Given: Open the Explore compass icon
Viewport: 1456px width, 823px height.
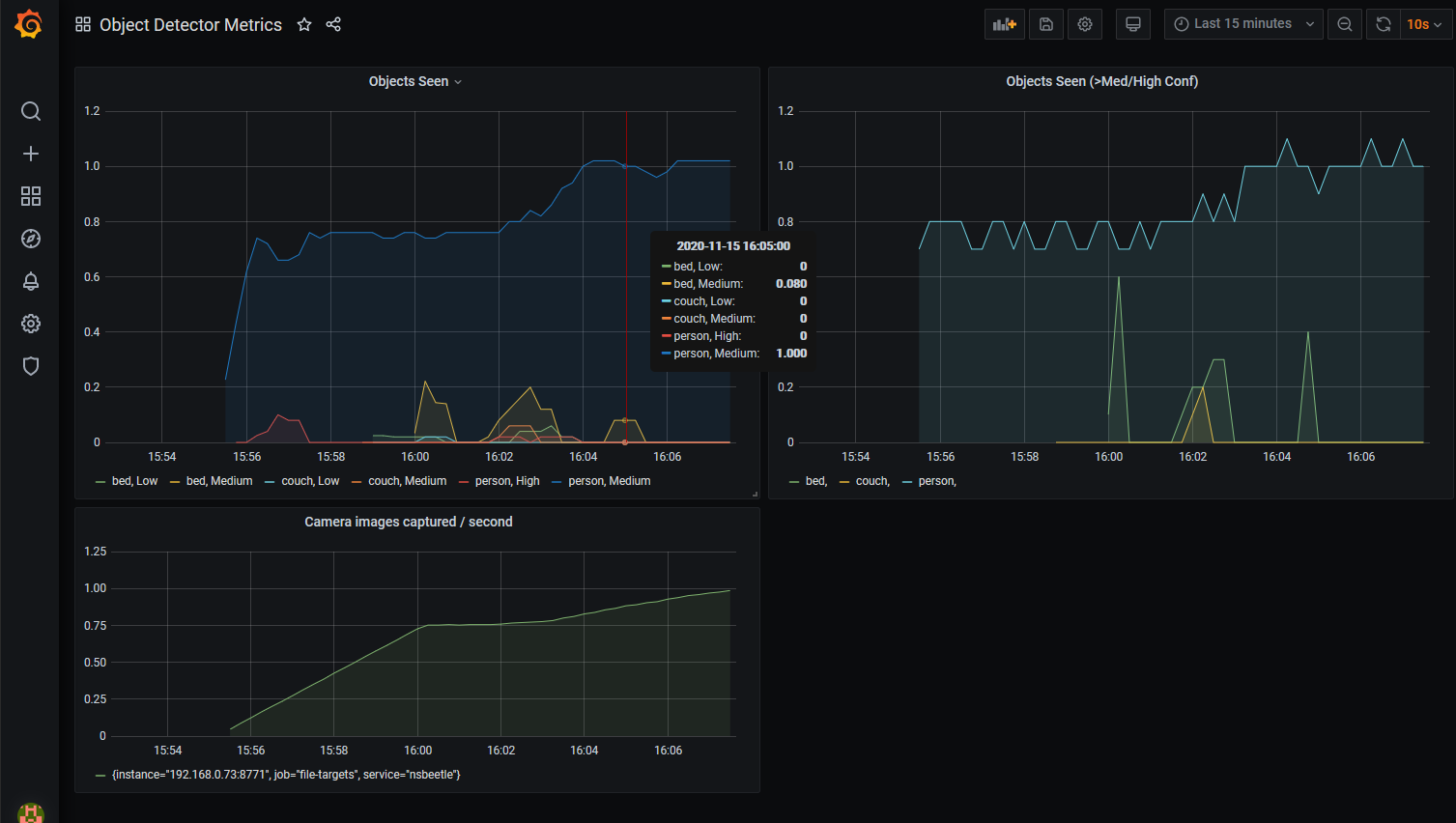Looking at the screenshot, I should click(31, 239).
